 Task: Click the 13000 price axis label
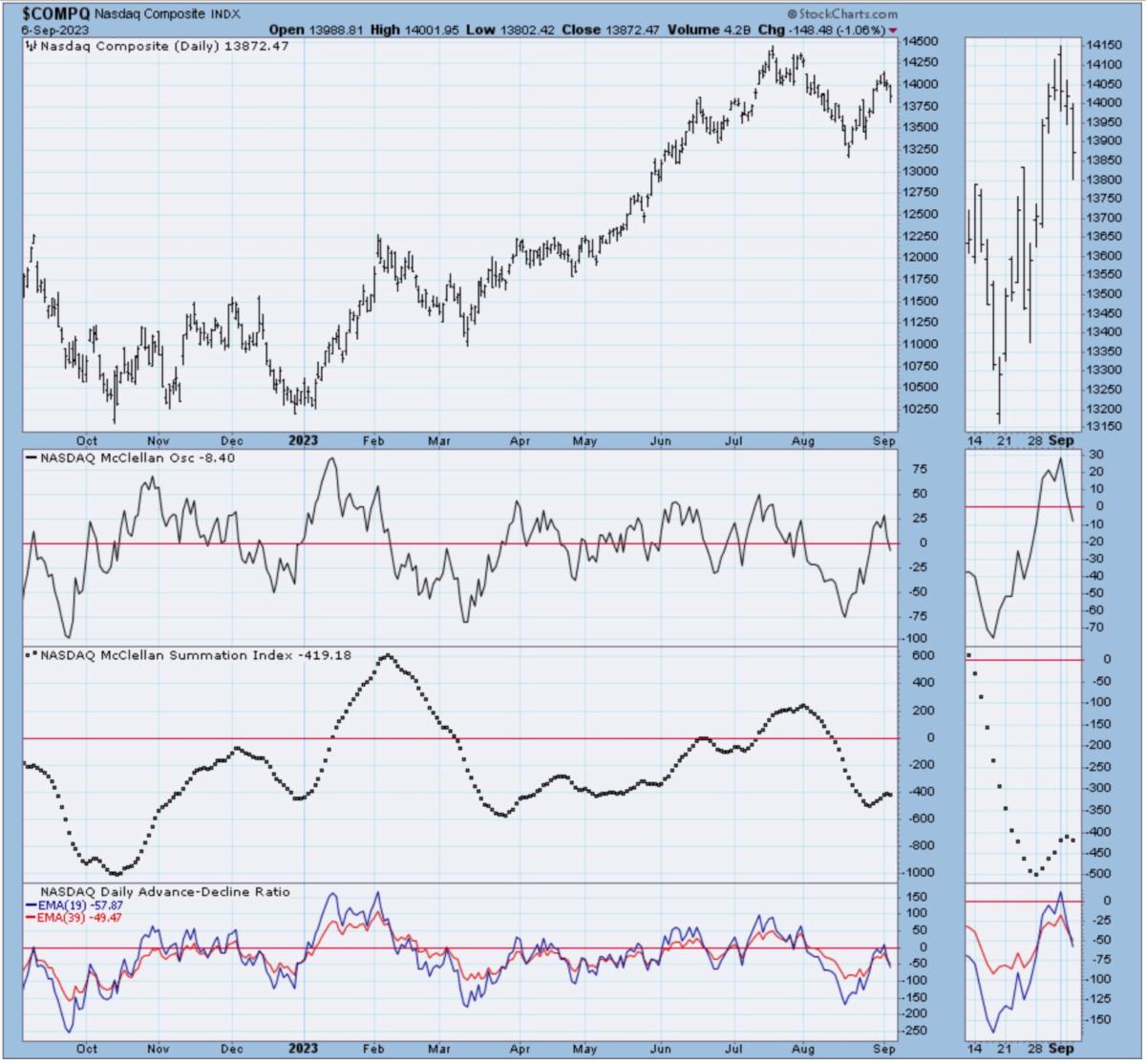922,171
